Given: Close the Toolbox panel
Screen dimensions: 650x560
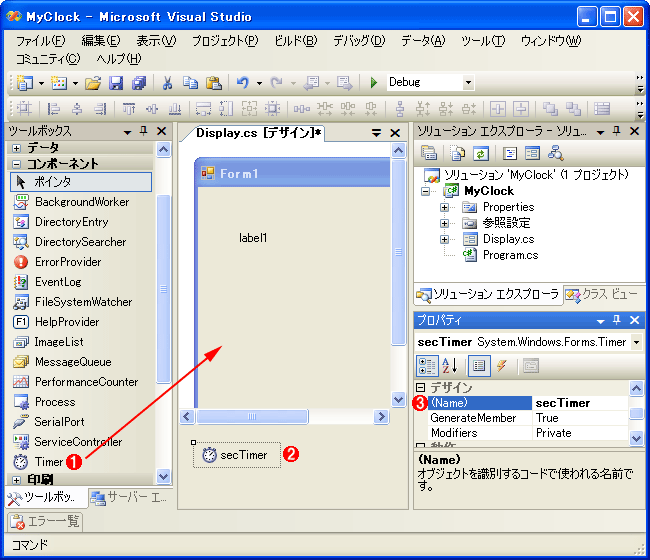Looking at the screenshot, I should pyautogui.click(x=162, y=131).
